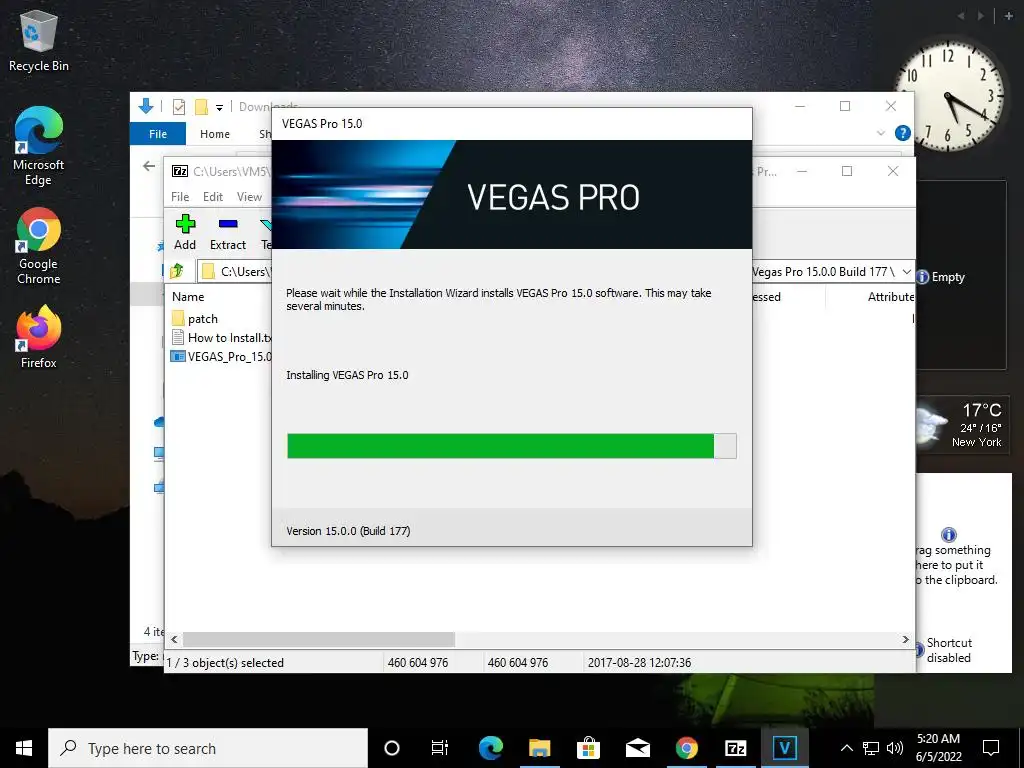Image resolution: width=1024 pixels, height=768 pixels.
Task: Click the New York weather gadget
Action: point(961,424)
